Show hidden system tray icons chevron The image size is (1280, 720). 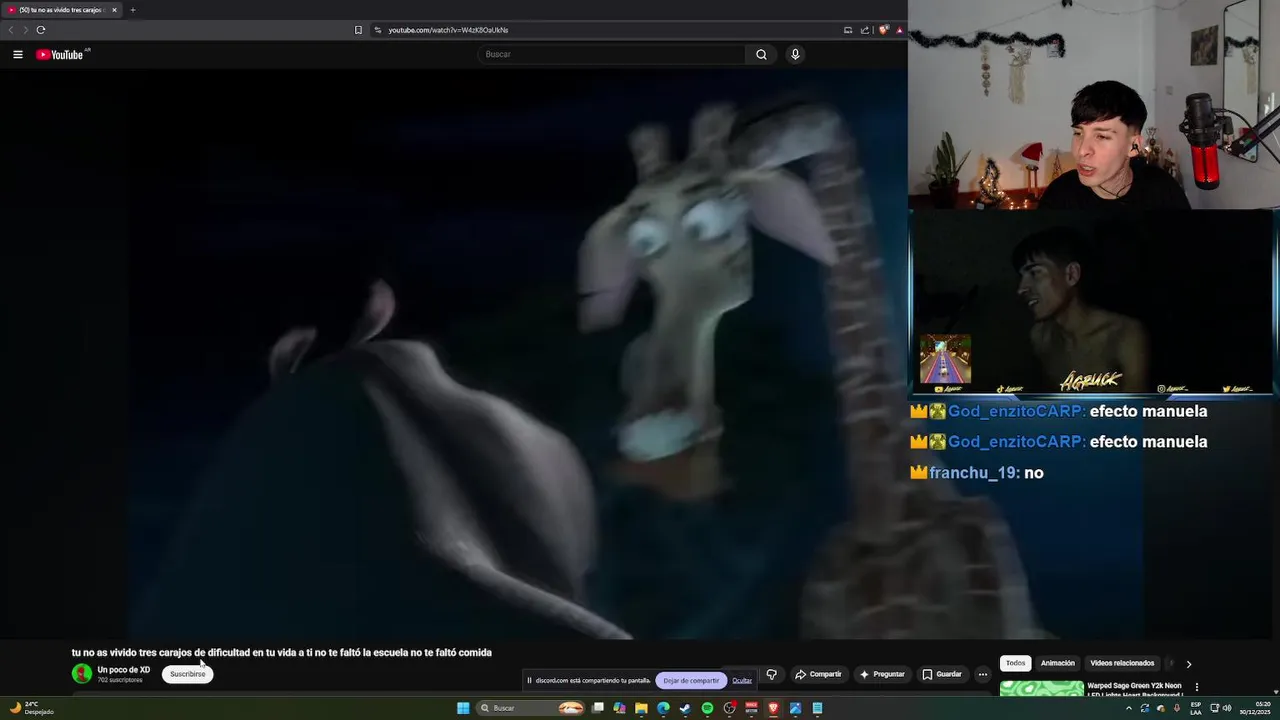[1129, 709]
